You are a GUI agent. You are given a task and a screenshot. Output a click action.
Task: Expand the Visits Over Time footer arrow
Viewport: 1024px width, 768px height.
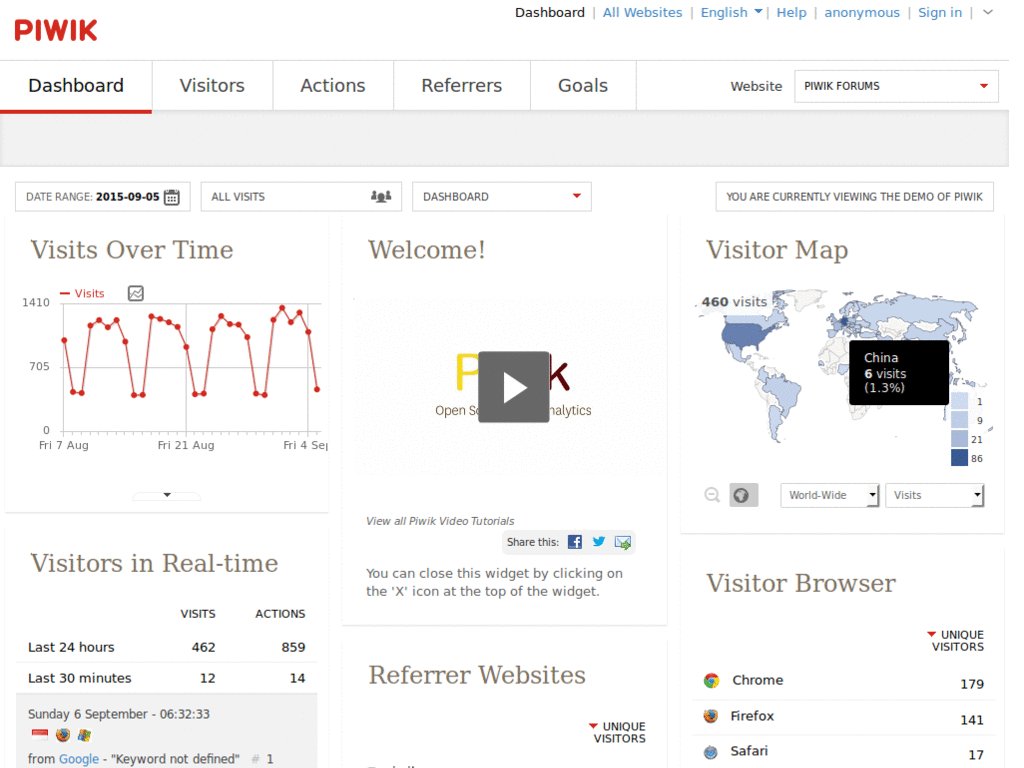pyautogui.click(x=167, y=495)
